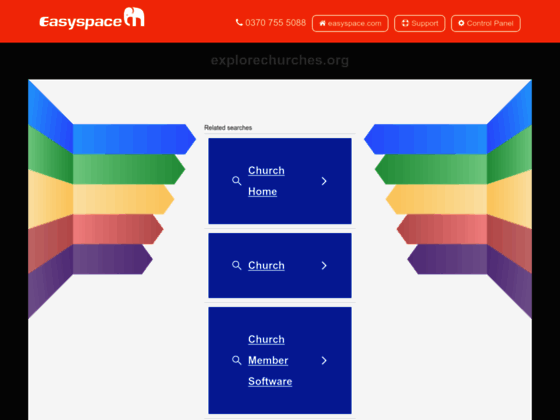
Task: Click the magnifier icon in Church Member Software card
Action: 236,360
